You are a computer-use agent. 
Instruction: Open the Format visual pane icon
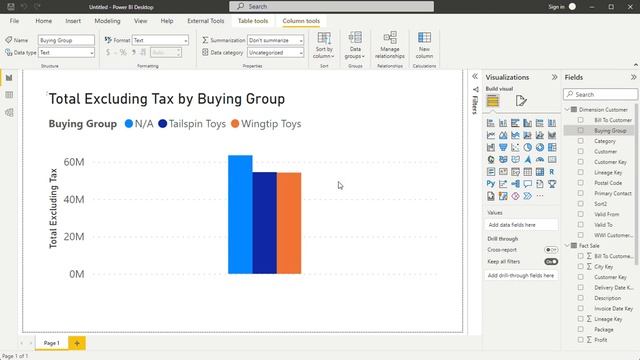521,101
